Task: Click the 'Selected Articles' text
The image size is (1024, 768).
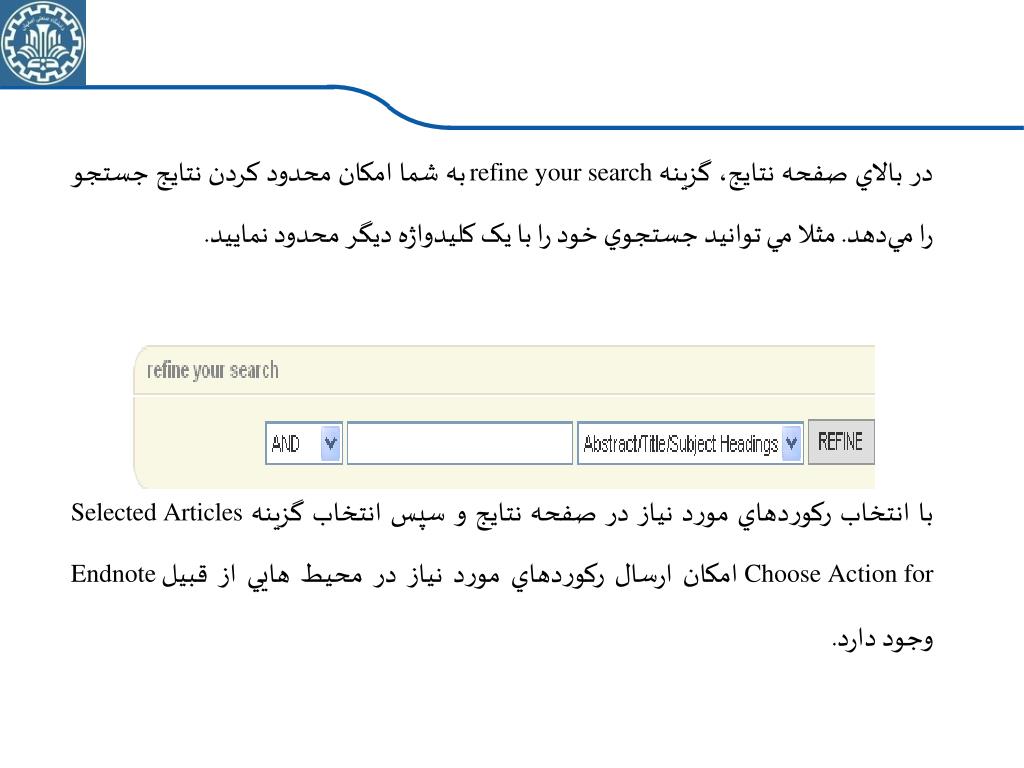Action: tap(157, 513)
